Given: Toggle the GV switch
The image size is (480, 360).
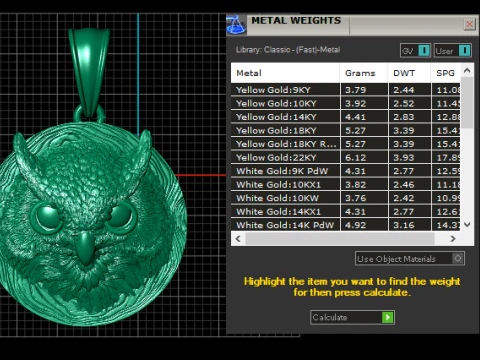Looking at the screenshot, I should tap(415, 51).
